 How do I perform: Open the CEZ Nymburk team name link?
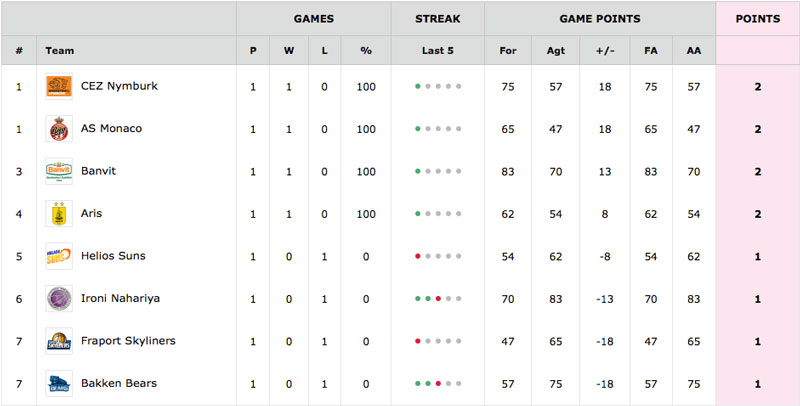point(119,86)
